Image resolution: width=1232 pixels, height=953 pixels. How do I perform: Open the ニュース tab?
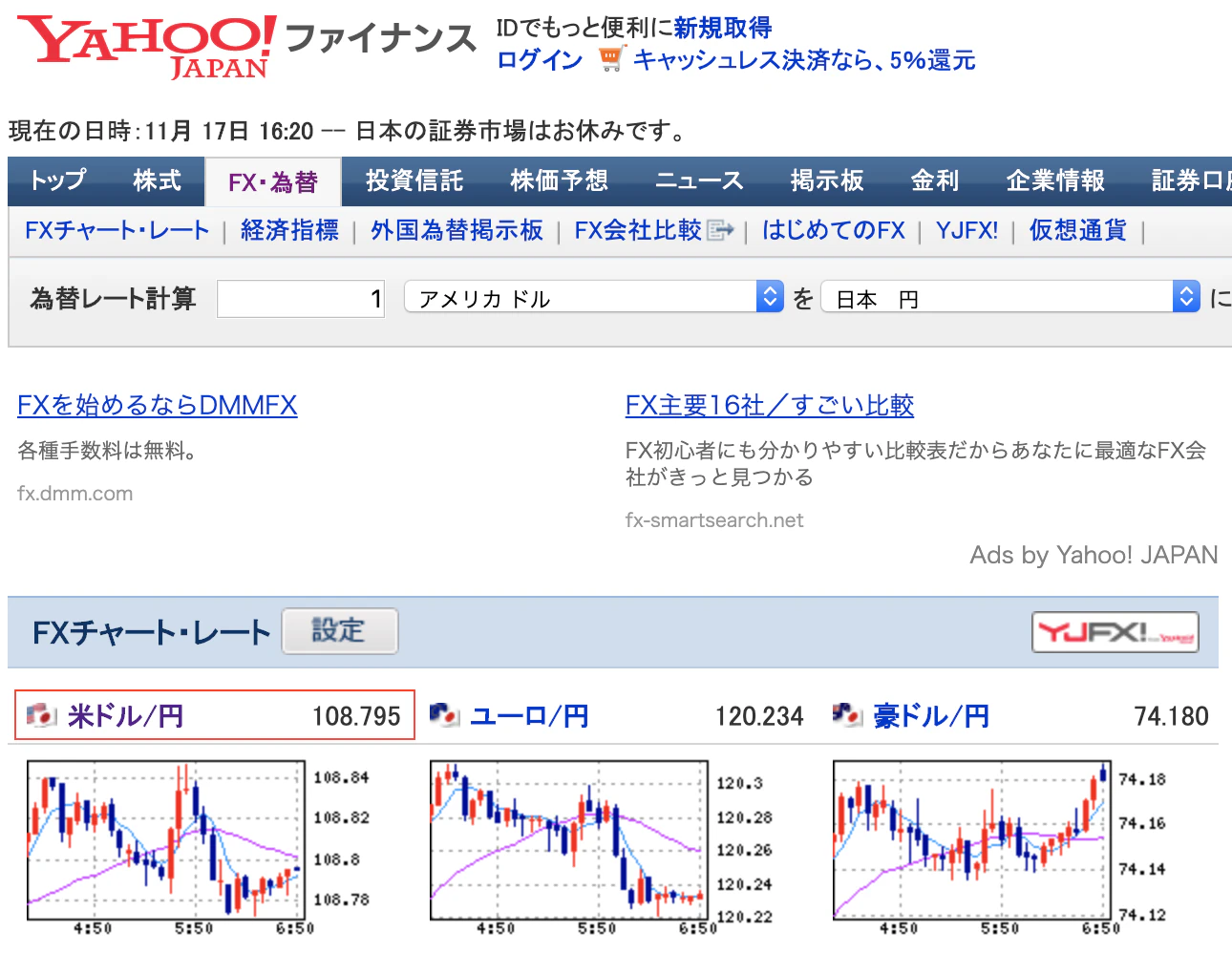tap(699, 180)
